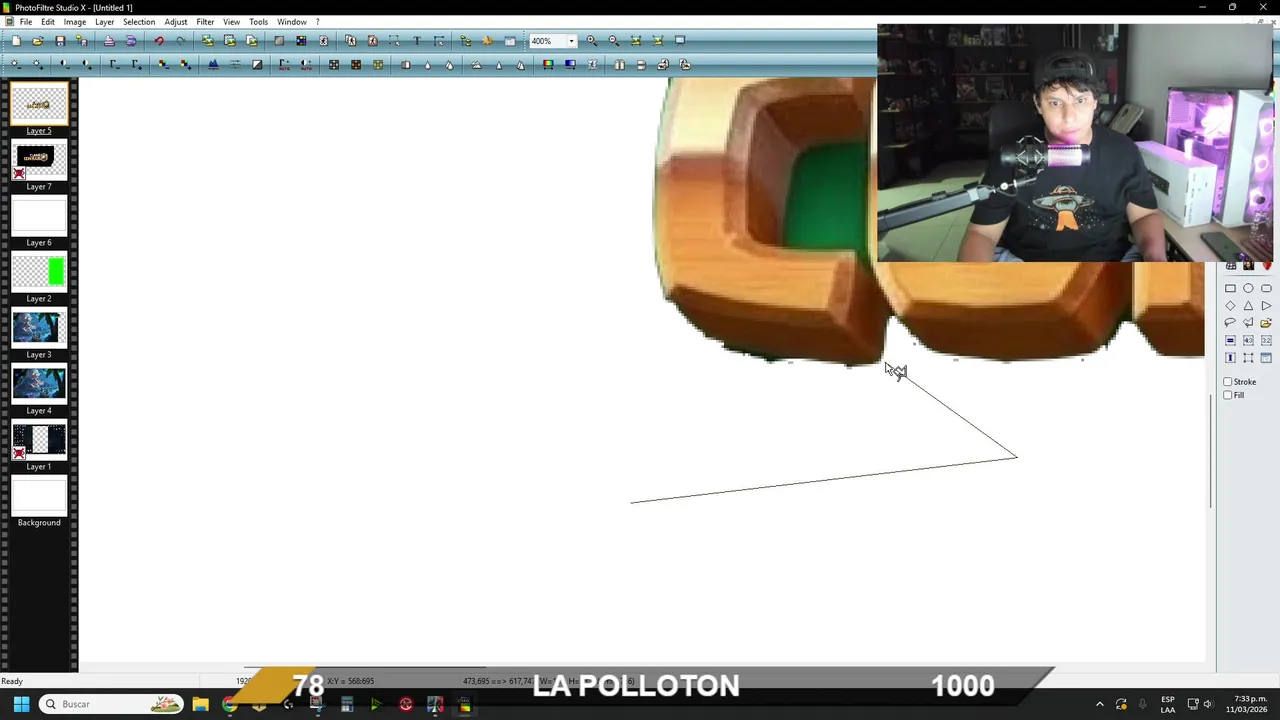Select the polygon selection tool
This screenshot has width=1280, height=720.
[x=1248, y=323]
